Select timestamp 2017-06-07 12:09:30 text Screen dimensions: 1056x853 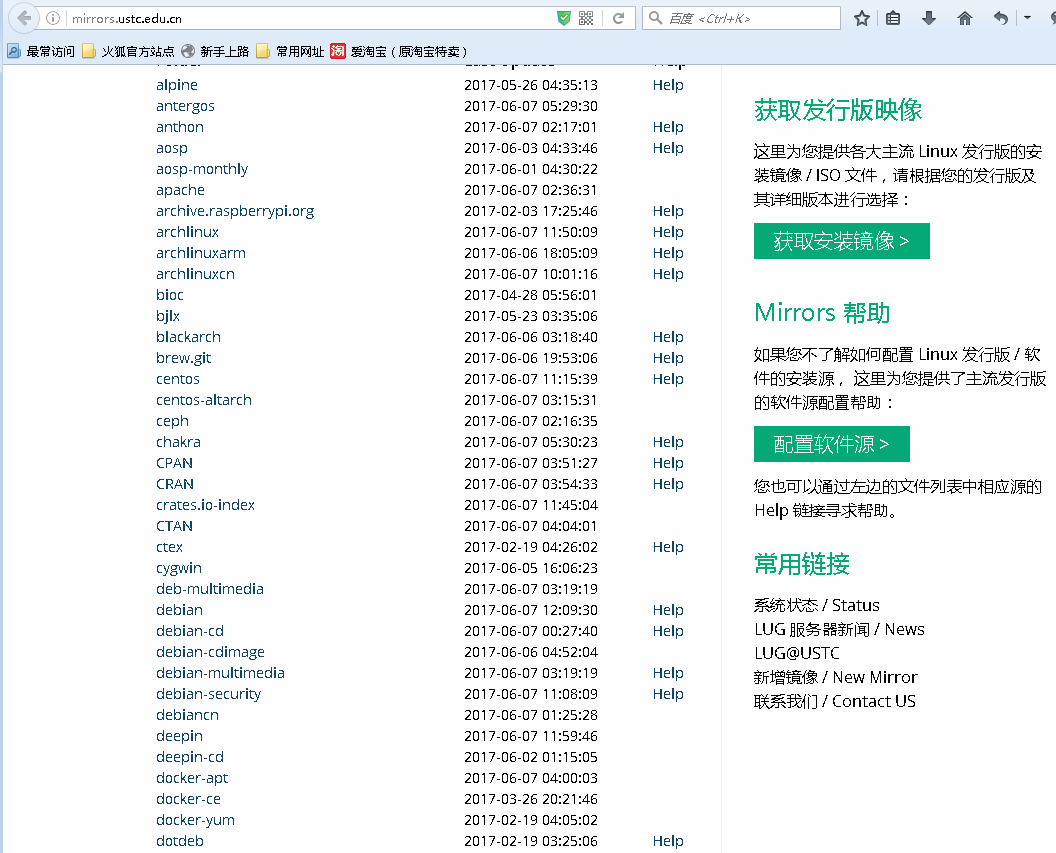[x=531, y=610]
